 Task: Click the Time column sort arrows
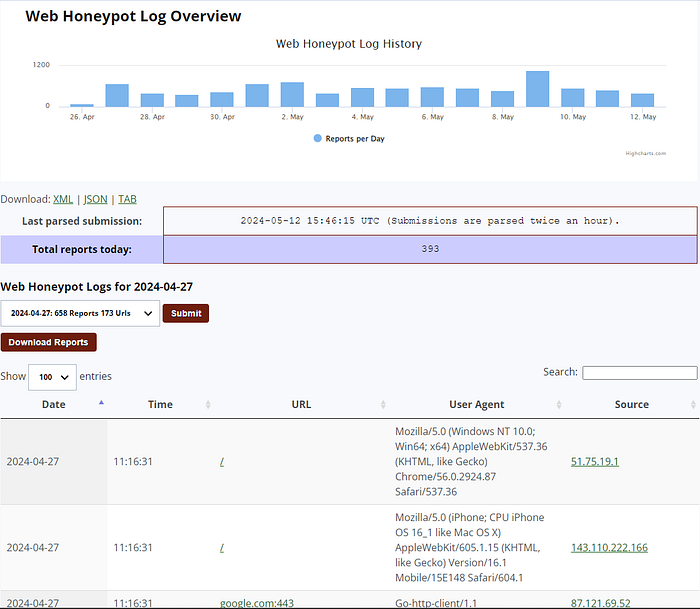208,405
